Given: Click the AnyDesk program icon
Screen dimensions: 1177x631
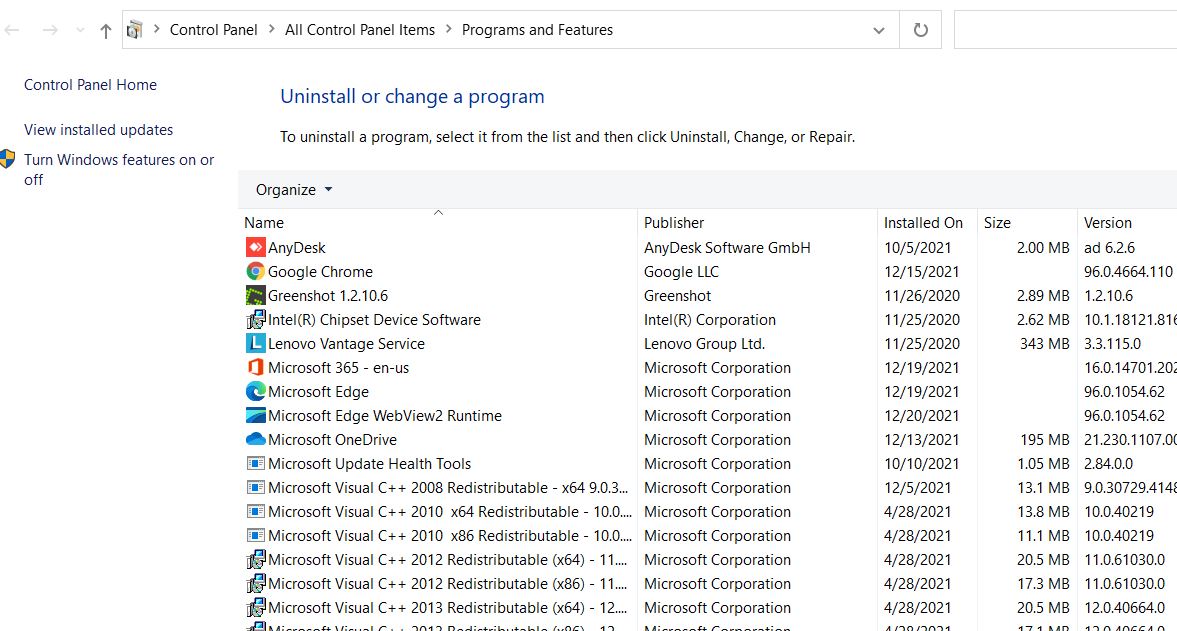Looking at the screenshot, I should point(255,247).
